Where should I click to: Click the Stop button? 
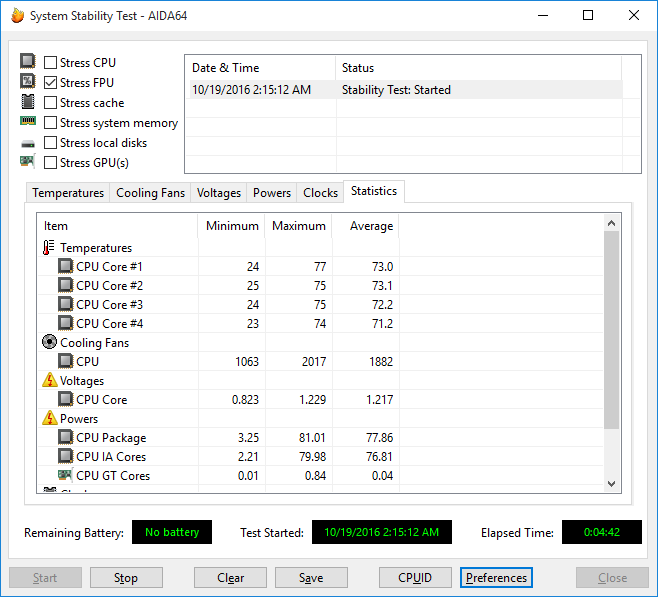click(x=126, y=578)
